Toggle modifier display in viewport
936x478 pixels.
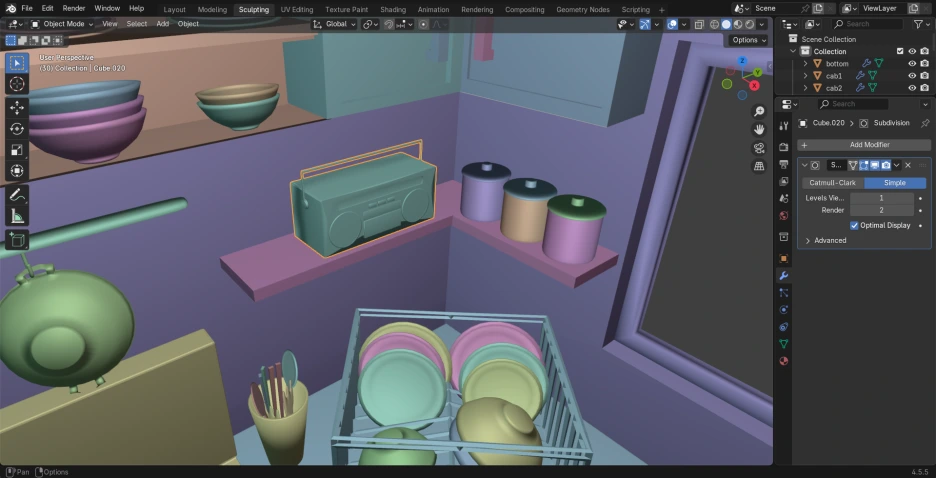point(875,165)
